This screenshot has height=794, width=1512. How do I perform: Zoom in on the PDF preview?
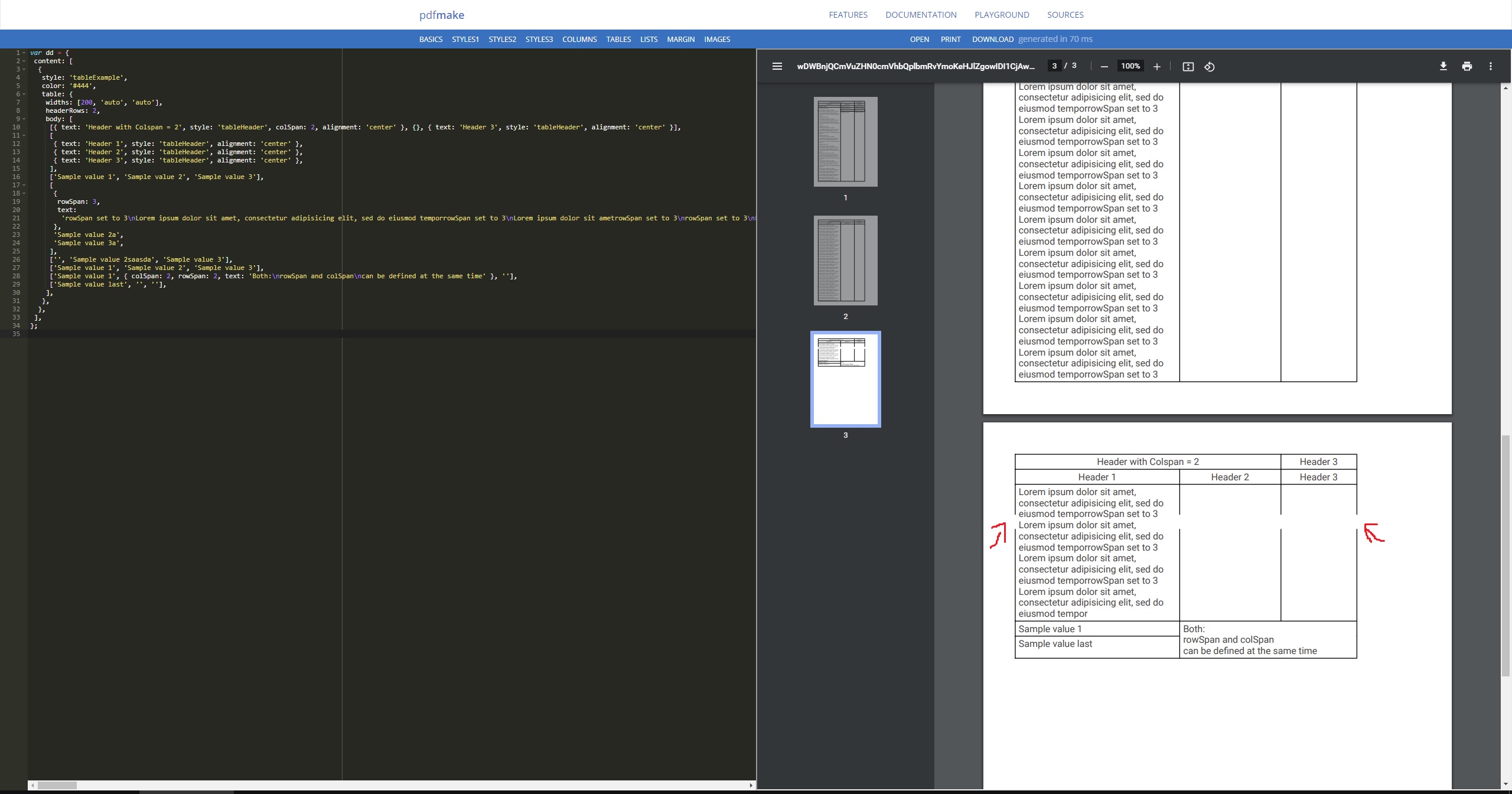[1156, 66]
